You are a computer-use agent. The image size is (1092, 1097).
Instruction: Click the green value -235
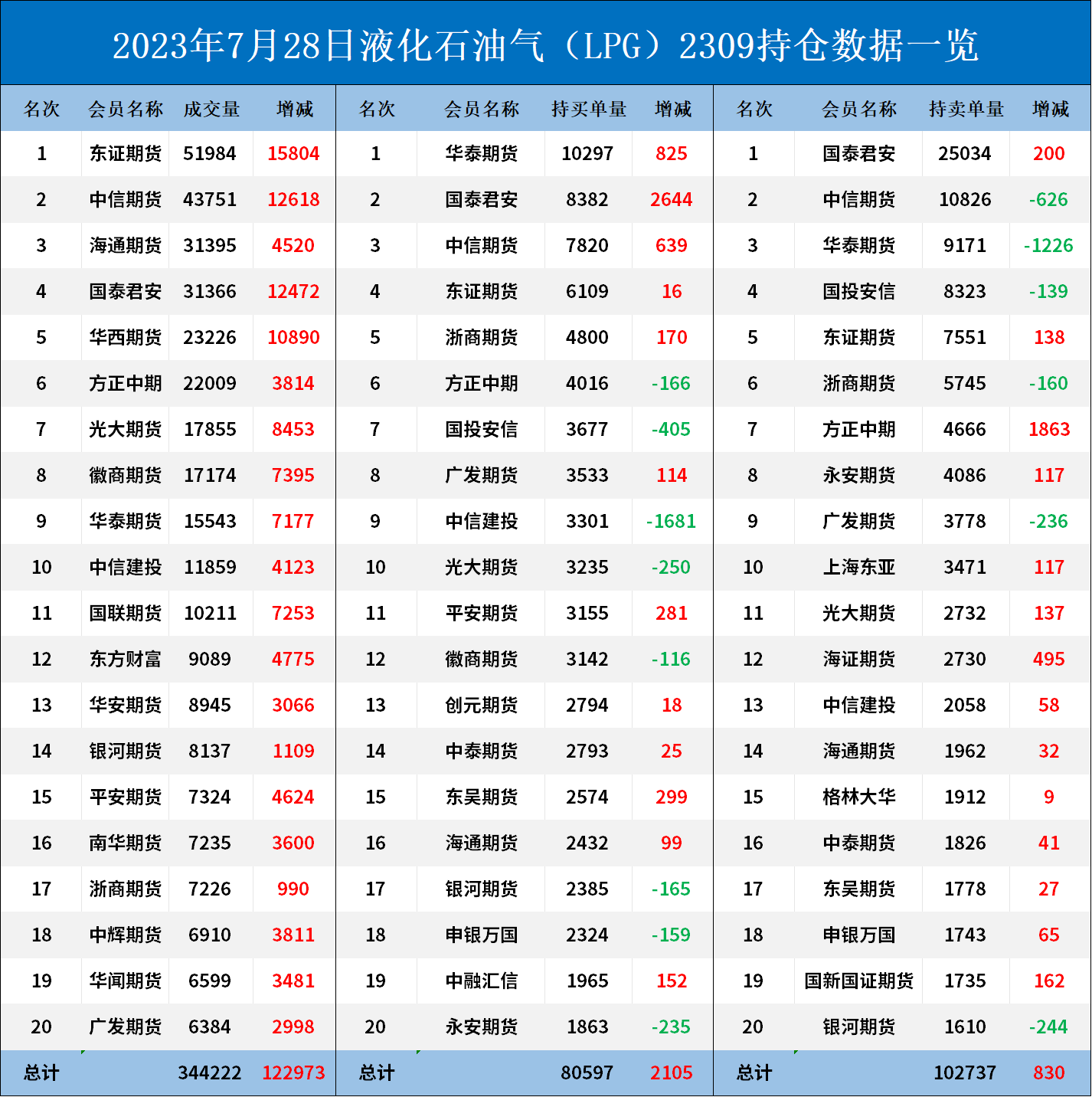point(672,1027)
